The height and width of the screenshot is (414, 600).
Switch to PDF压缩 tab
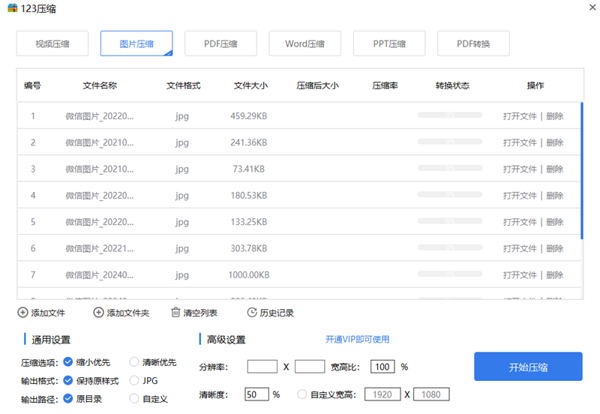click(220, 44)
